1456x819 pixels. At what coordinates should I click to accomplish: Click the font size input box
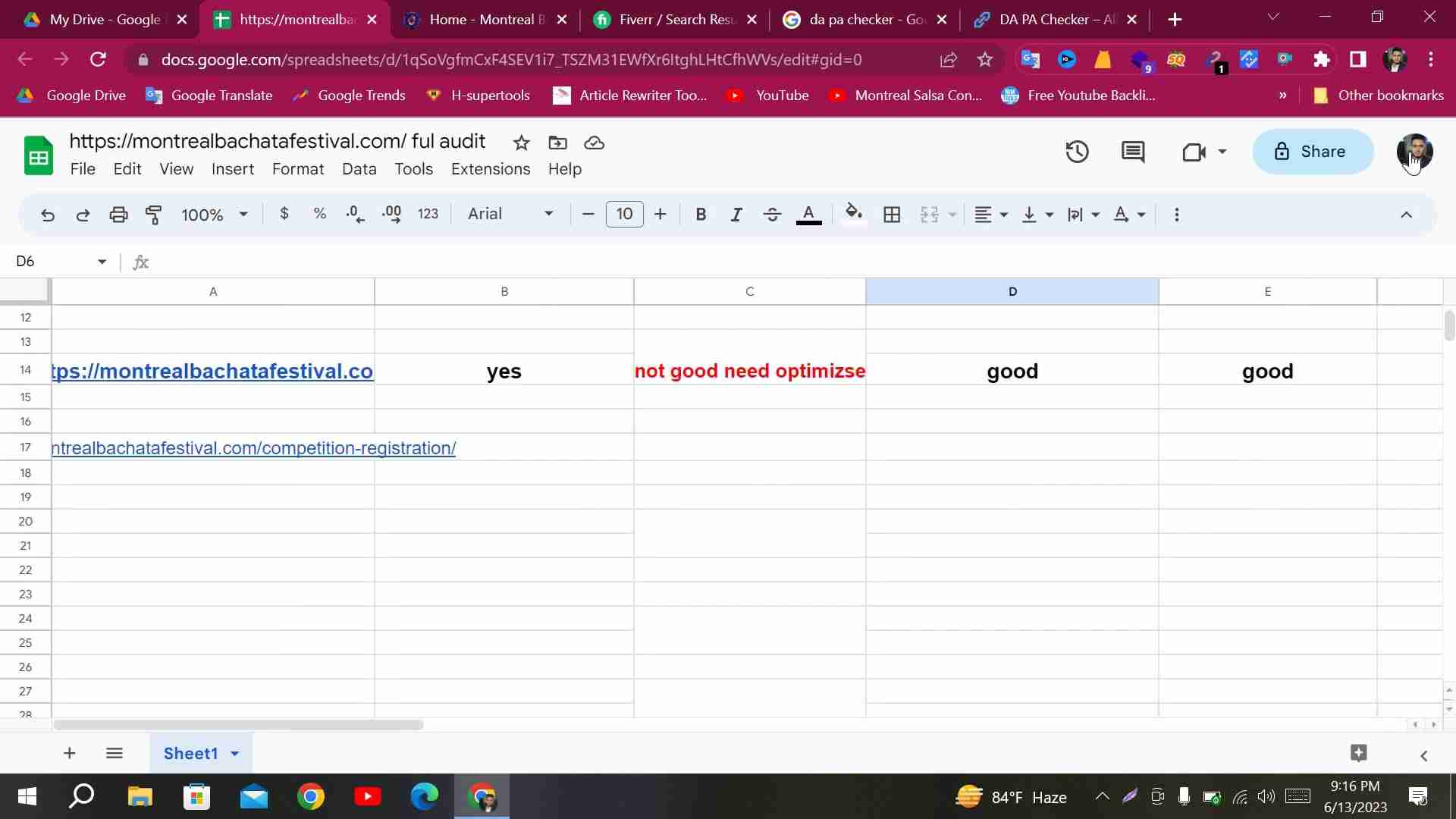coord(624,215)
